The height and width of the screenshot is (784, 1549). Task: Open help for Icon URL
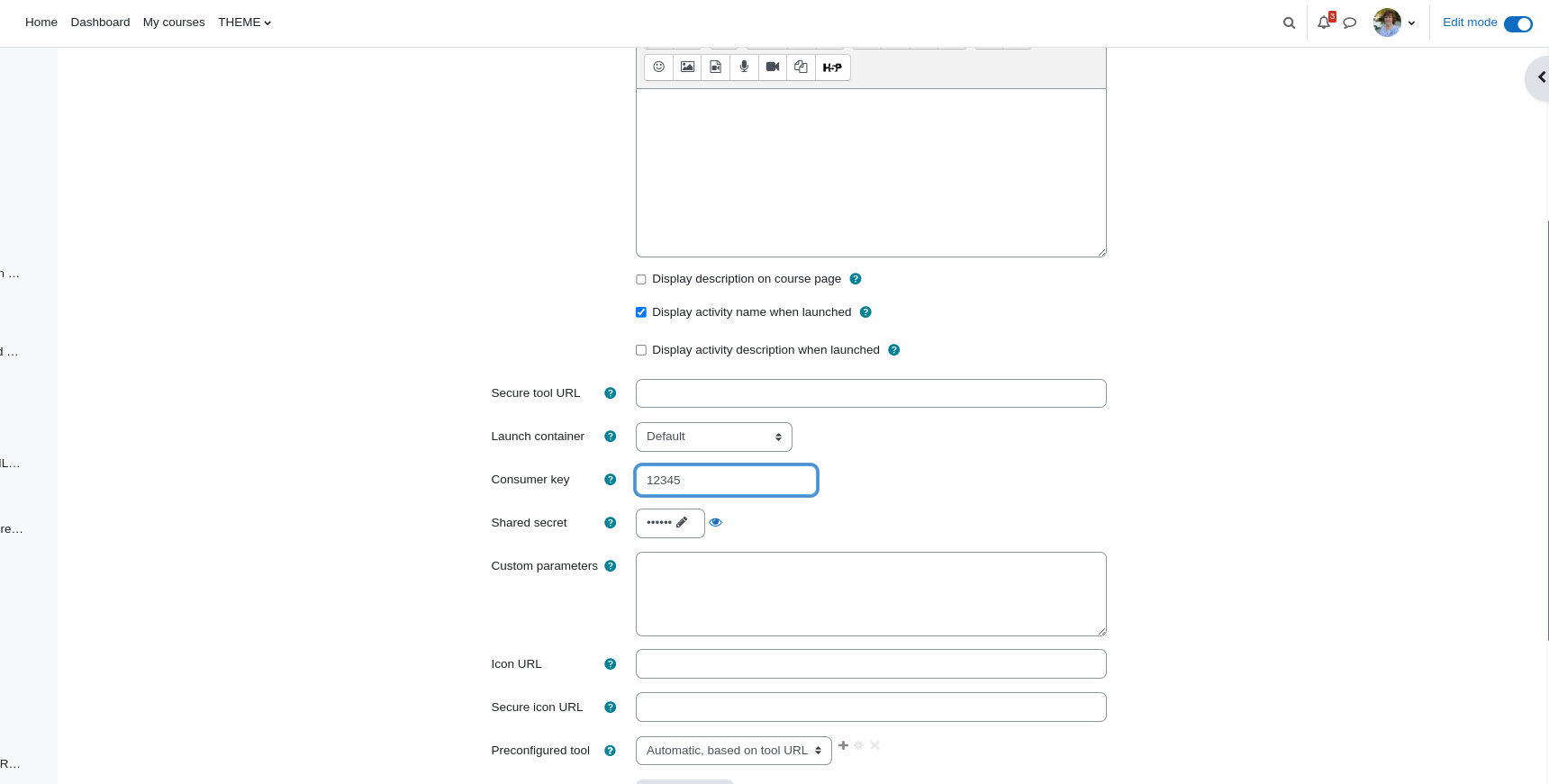(x=610, y=664)
